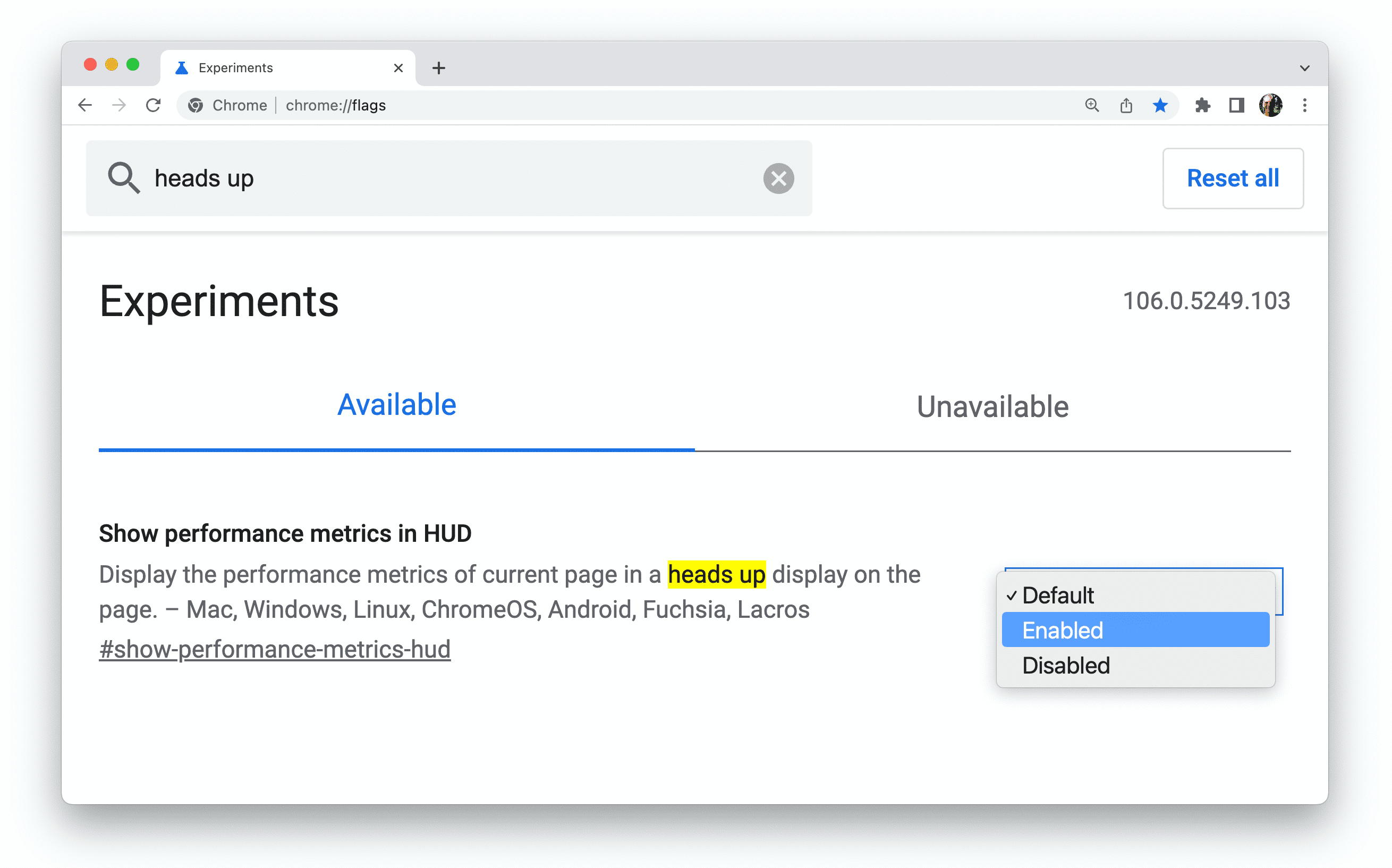Click the Chrome profile avatar icon
The width and height of the screenshot is (1392, 868).
tap(1271, 104)
